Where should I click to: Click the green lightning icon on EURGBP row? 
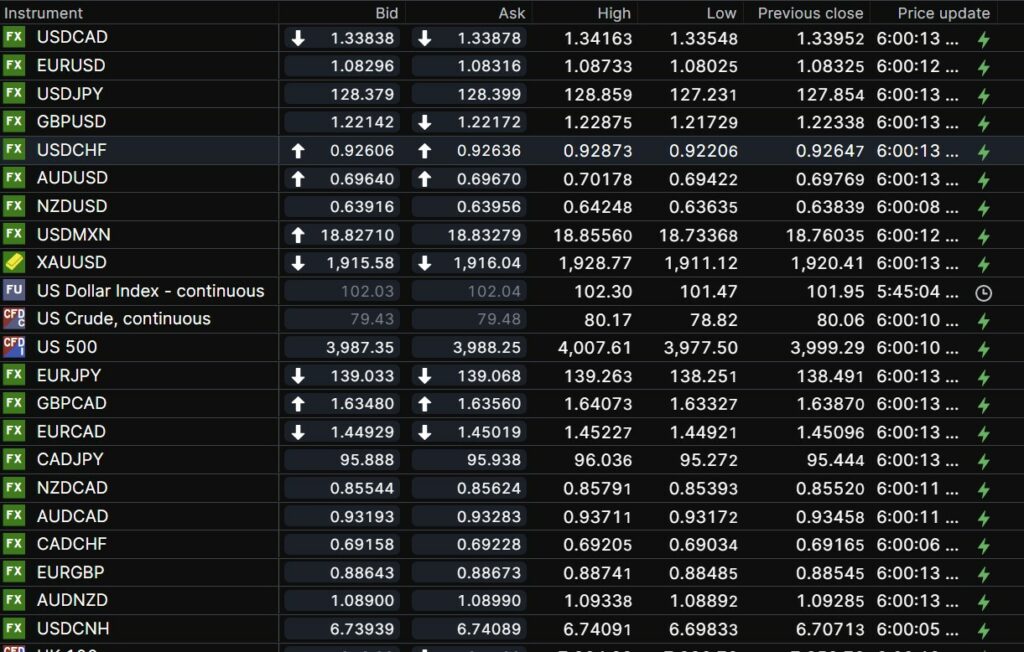pyautogui.click(x=983, y=574)
